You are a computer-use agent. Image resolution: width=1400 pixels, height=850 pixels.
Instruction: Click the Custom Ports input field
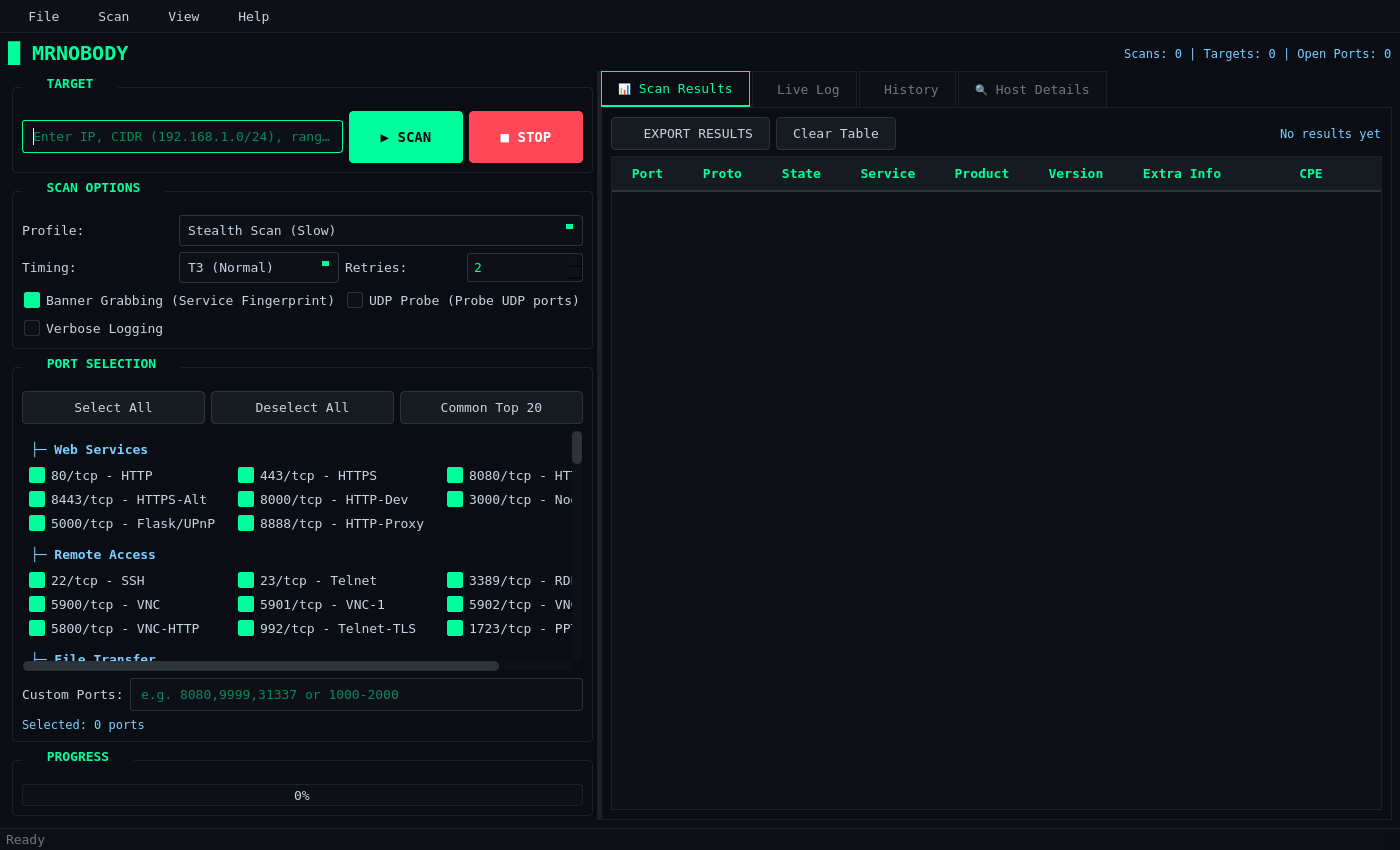(x=356, y=694)
